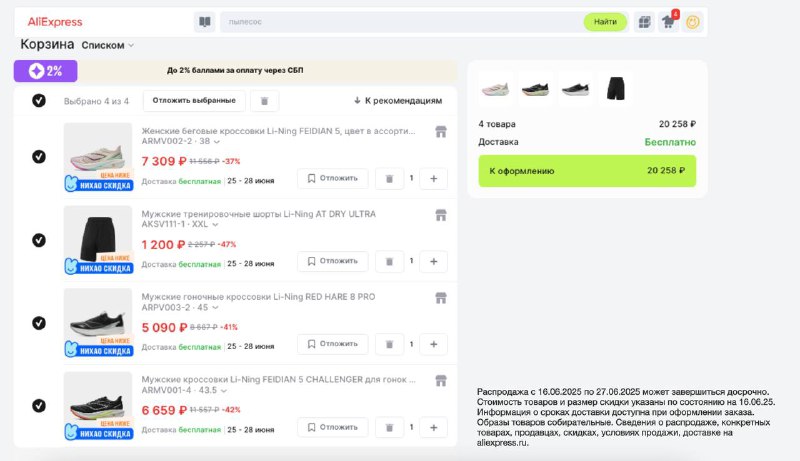Click the black shorts thumbnail in order summary

coord(616,89)
